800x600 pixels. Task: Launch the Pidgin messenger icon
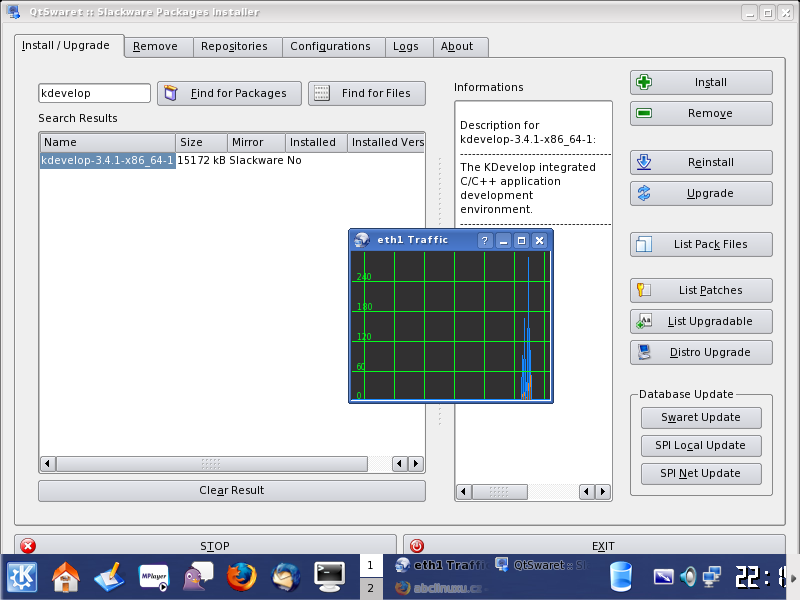click(x=197, y=577)
